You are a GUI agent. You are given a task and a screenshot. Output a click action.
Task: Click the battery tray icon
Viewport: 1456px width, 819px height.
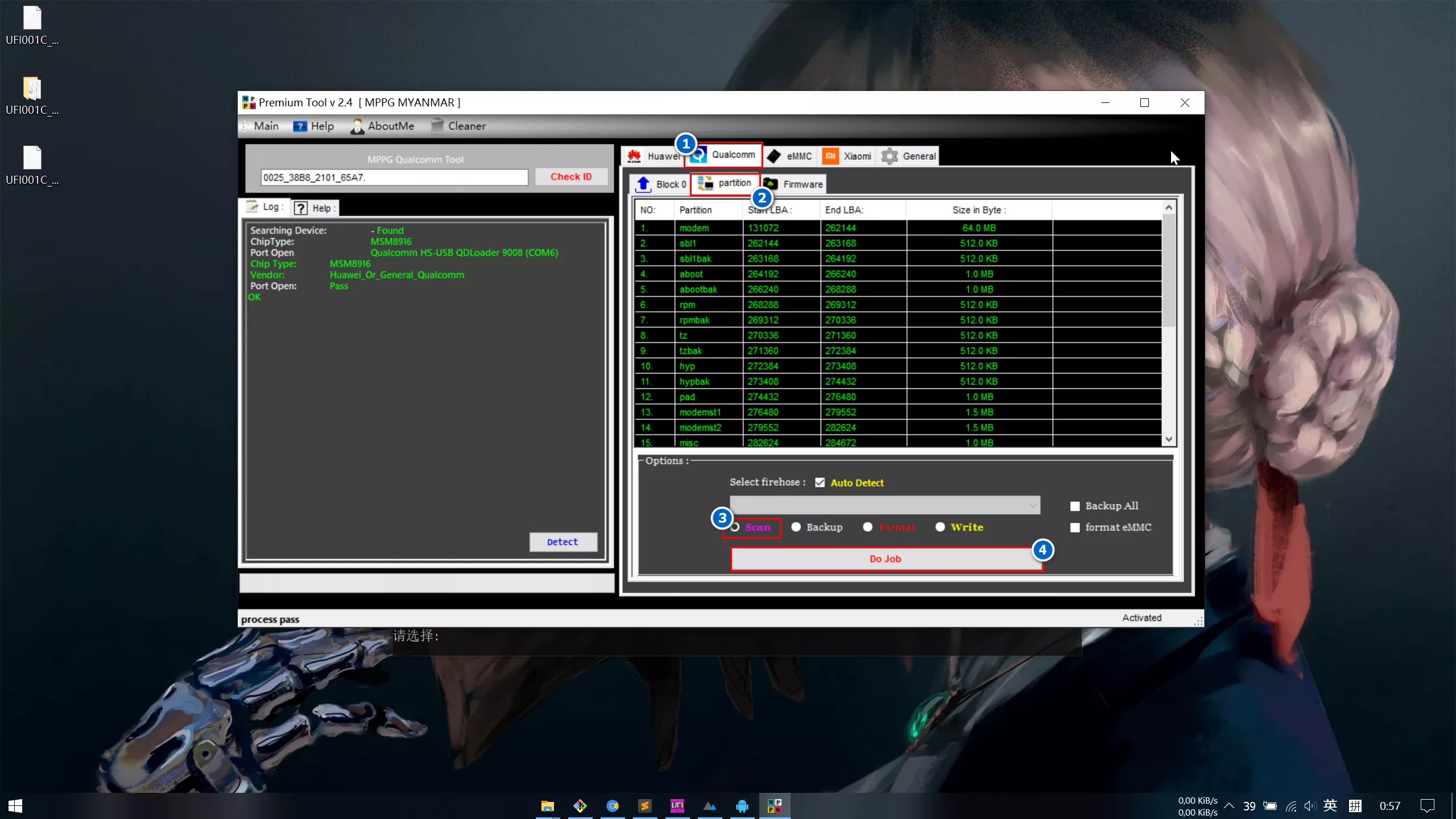(1270, 806)
